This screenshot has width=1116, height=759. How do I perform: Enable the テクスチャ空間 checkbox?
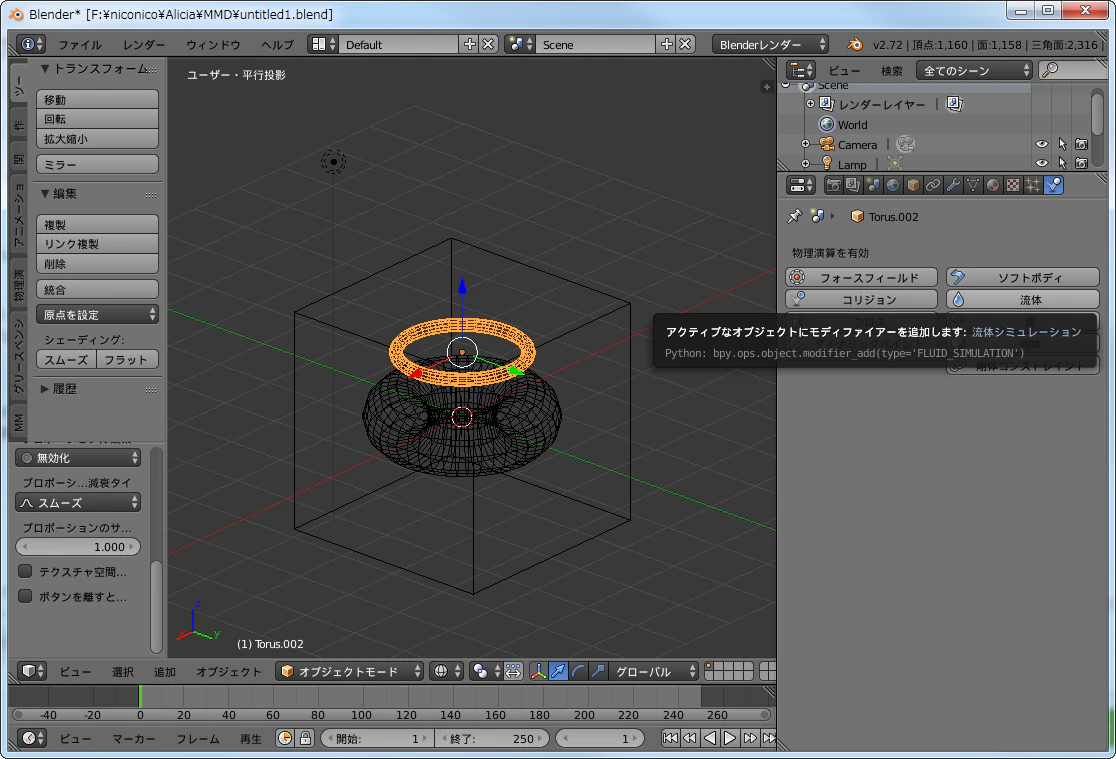[x=26, y=571]
